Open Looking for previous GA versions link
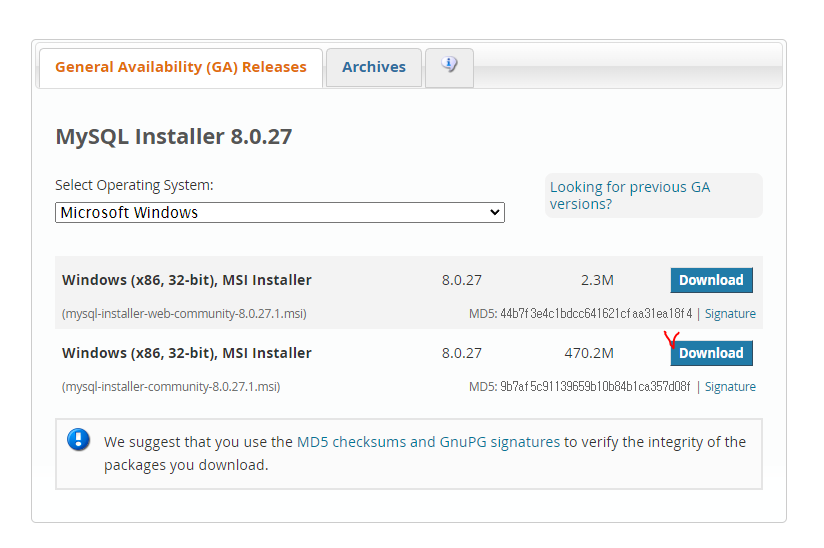This screenshot has width=824, height=548. pos(630,195)
